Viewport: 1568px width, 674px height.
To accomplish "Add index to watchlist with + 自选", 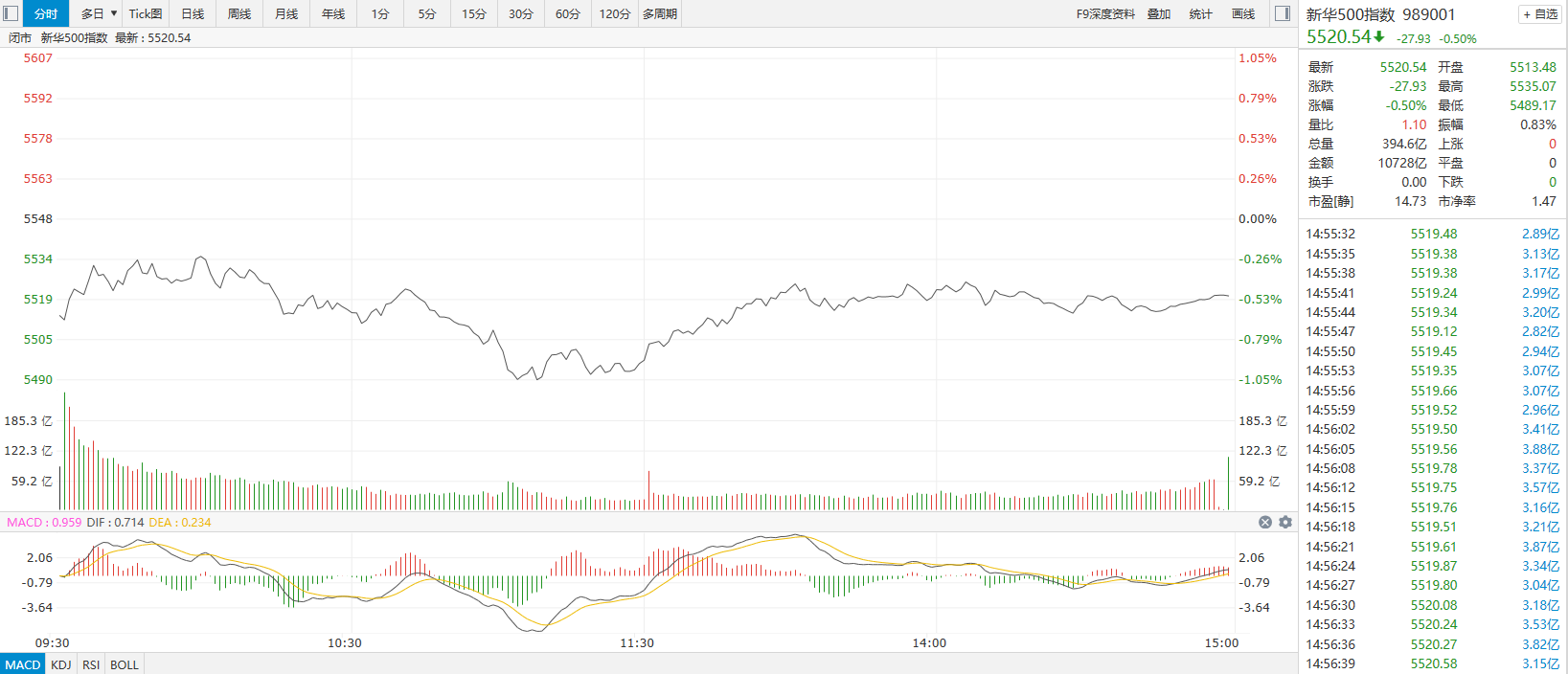I will (x=1540, y=14).
